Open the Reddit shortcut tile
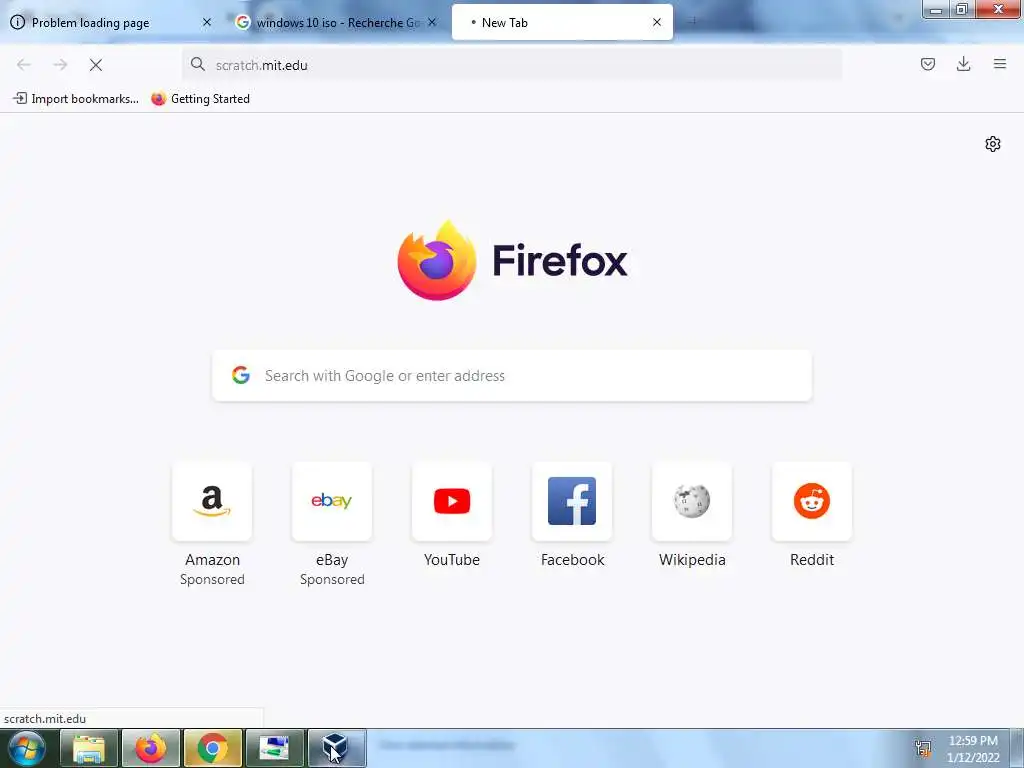Image resolution: width=1024 pixels, height=768 pixels. pos(812,502)
